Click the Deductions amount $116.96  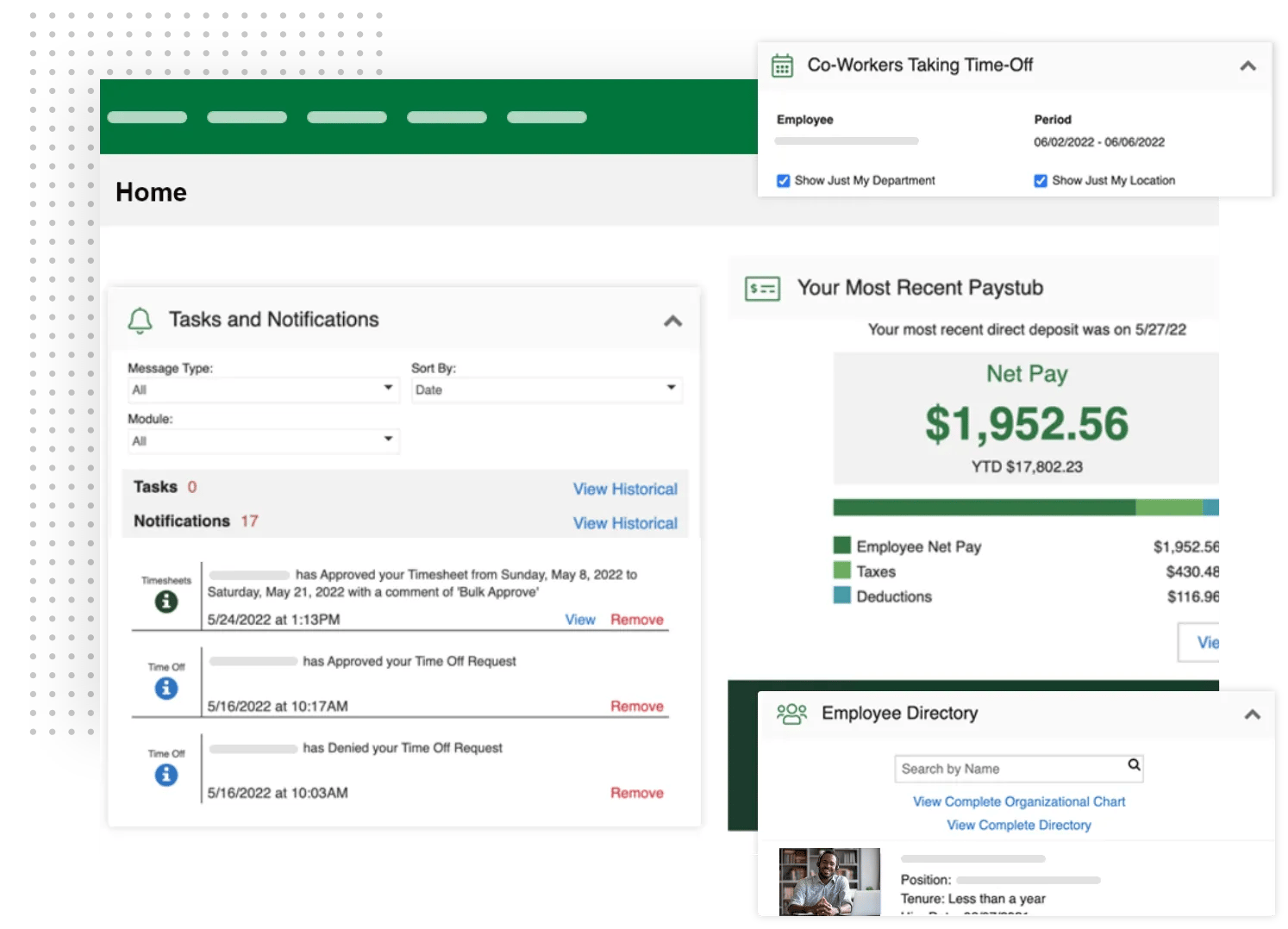1192,596
